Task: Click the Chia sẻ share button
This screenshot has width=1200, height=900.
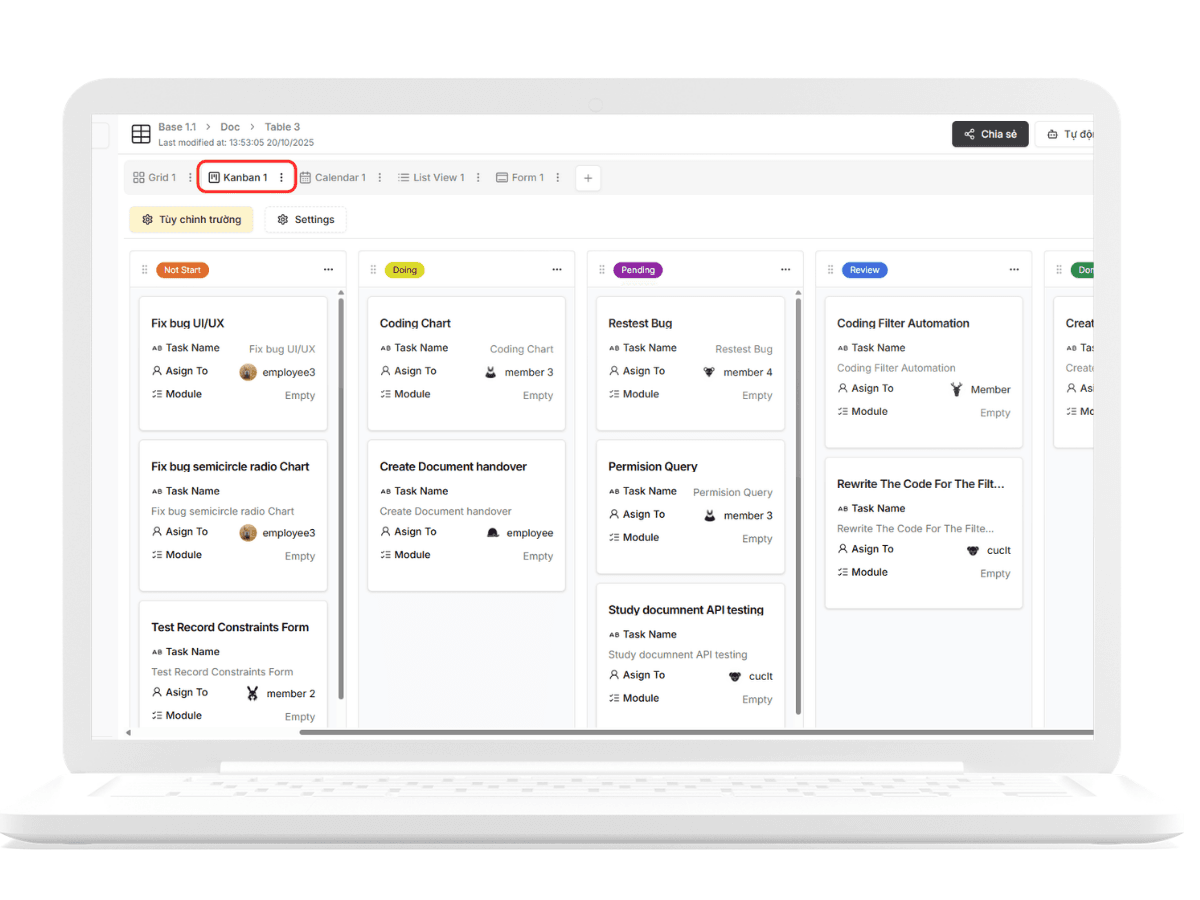Action: pos(989,134)
